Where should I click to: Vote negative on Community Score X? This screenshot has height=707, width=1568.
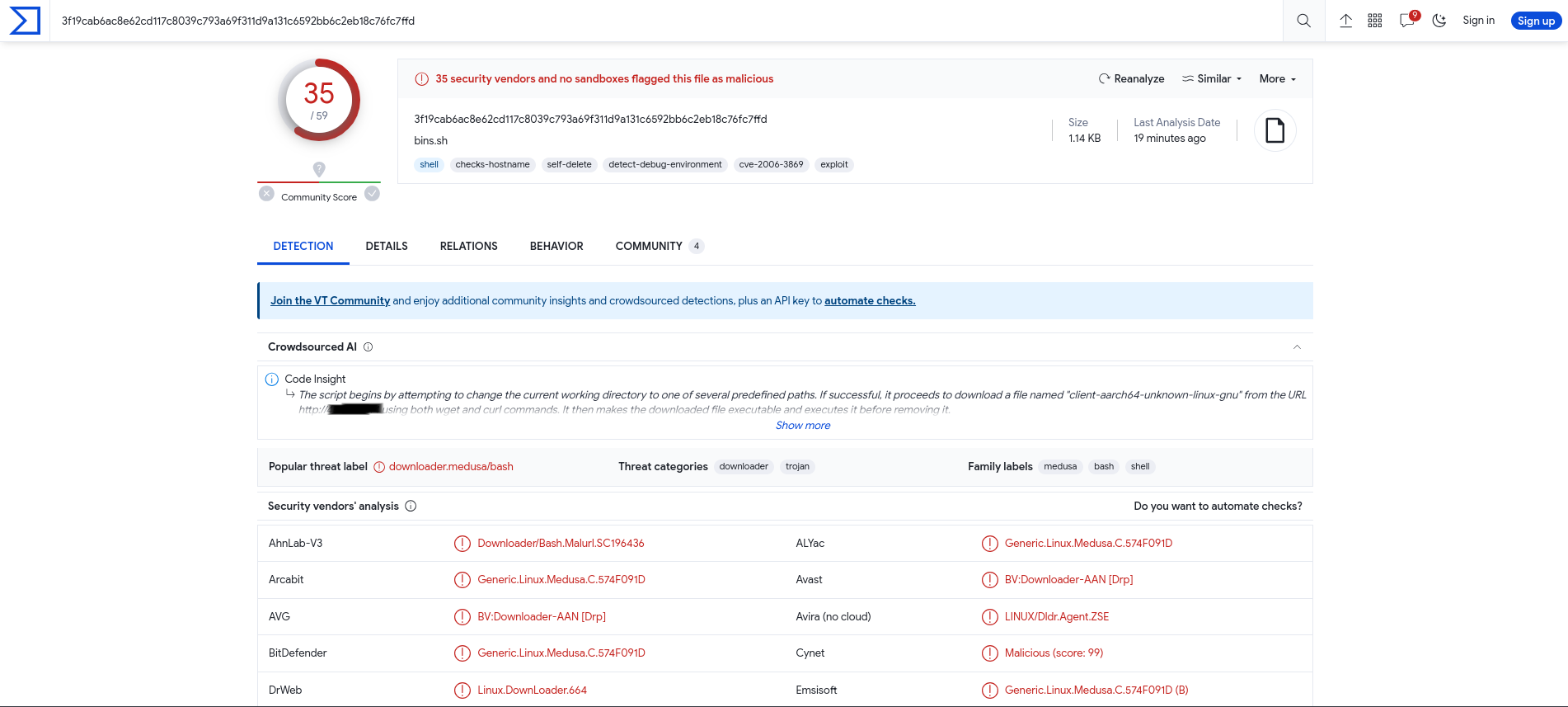tap(266, 193)
